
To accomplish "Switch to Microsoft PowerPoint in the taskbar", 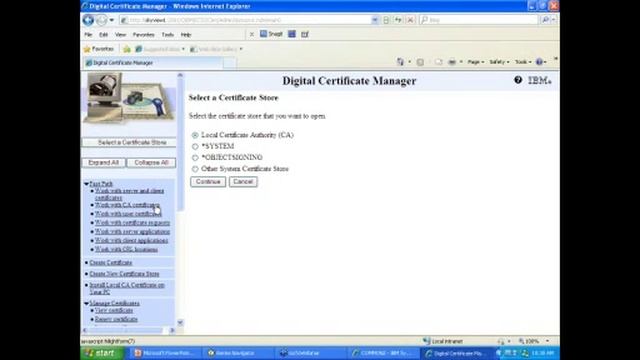I will click(x=164, y=353).
